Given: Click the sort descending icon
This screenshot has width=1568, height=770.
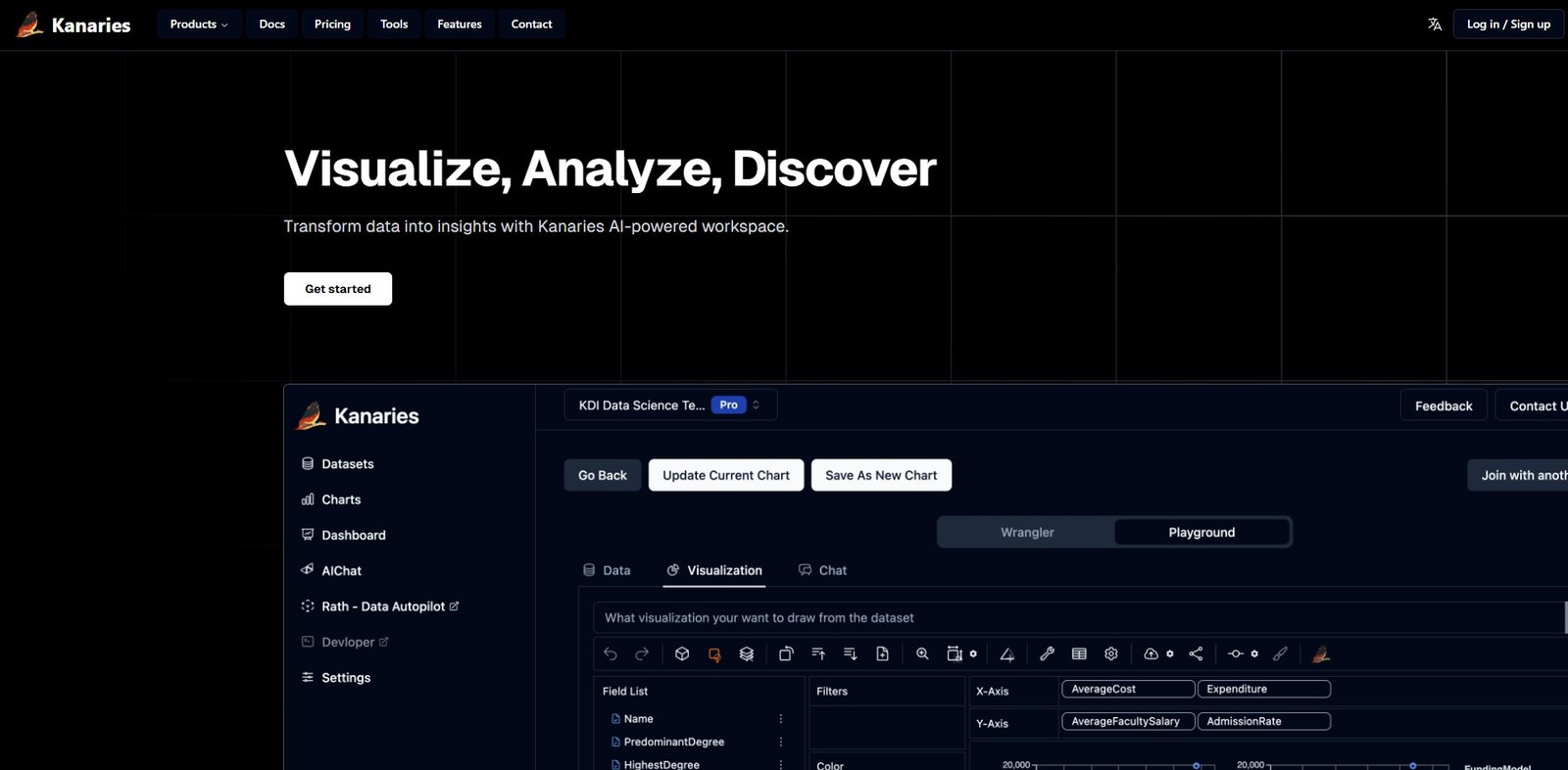Looking at the screenshot, I should coord(851,653).
